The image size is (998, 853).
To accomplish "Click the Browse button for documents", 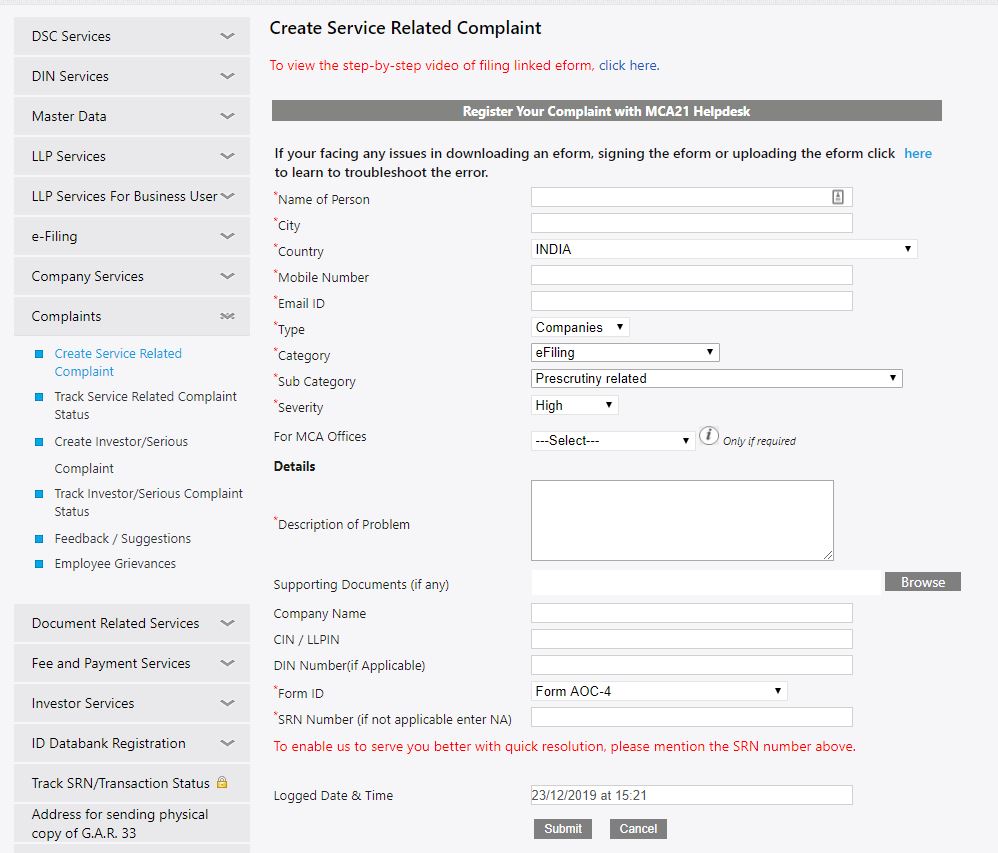I will coord(922,582).
